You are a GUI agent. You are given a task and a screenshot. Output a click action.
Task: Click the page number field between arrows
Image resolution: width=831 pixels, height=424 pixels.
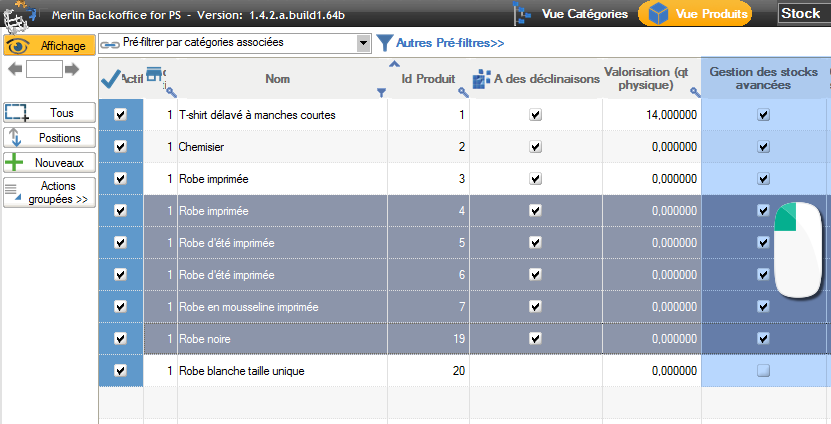pyautogui.click(x=45, y=69)
